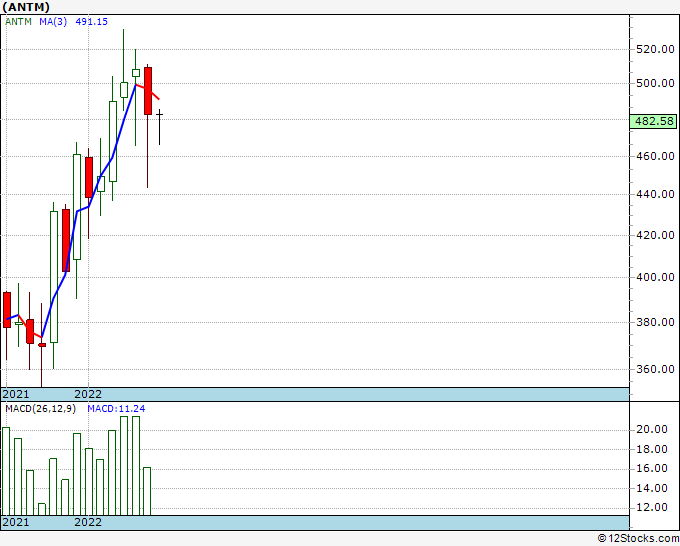The image size is (680, 546).
Task: Click the 360.00 price axis label
Action: point(655,369)
